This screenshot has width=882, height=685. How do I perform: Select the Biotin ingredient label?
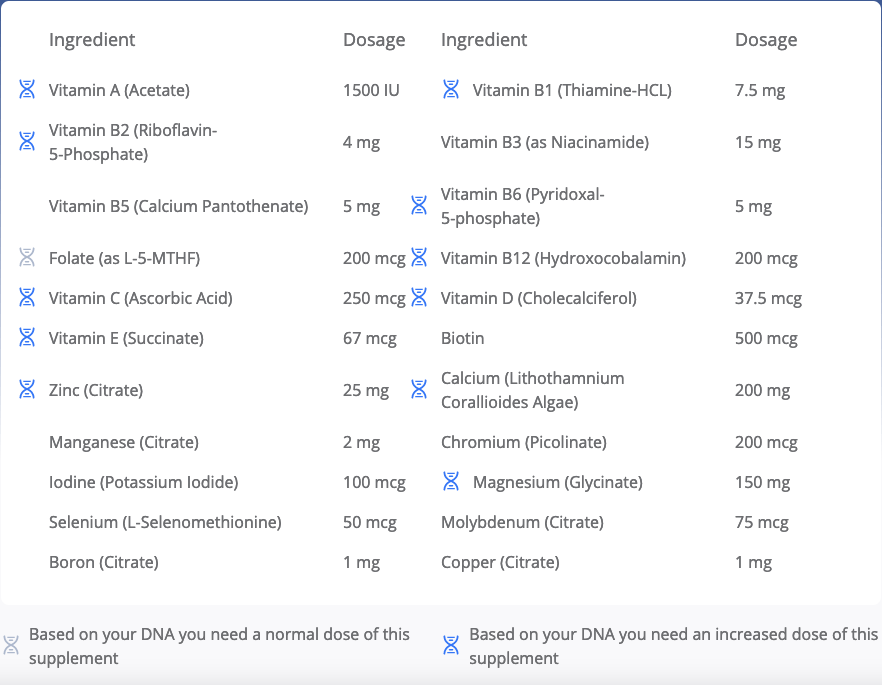pyautogui.click(x=463, y=338)
